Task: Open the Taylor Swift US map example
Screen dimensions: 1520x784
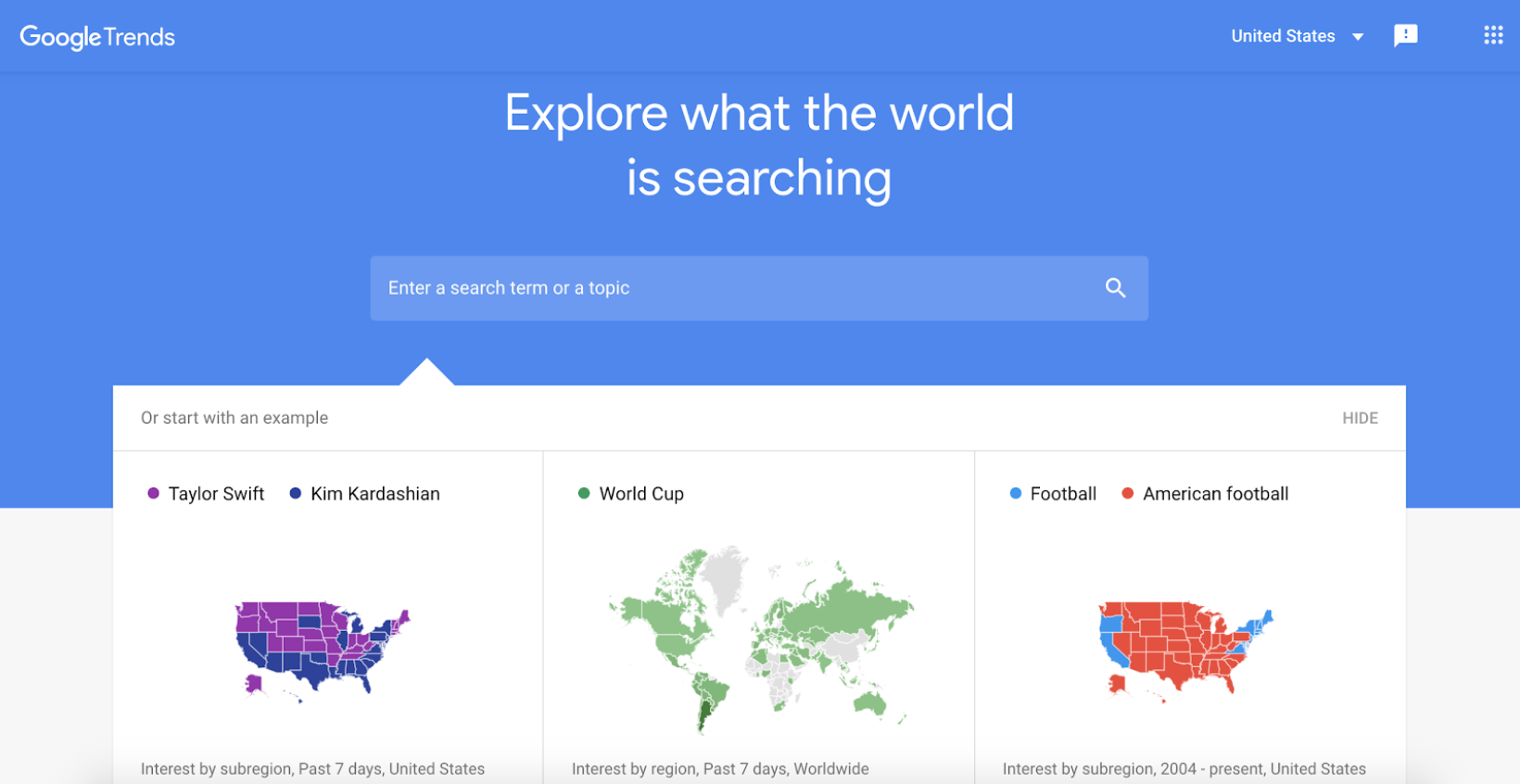Action: tap(323, 648)
